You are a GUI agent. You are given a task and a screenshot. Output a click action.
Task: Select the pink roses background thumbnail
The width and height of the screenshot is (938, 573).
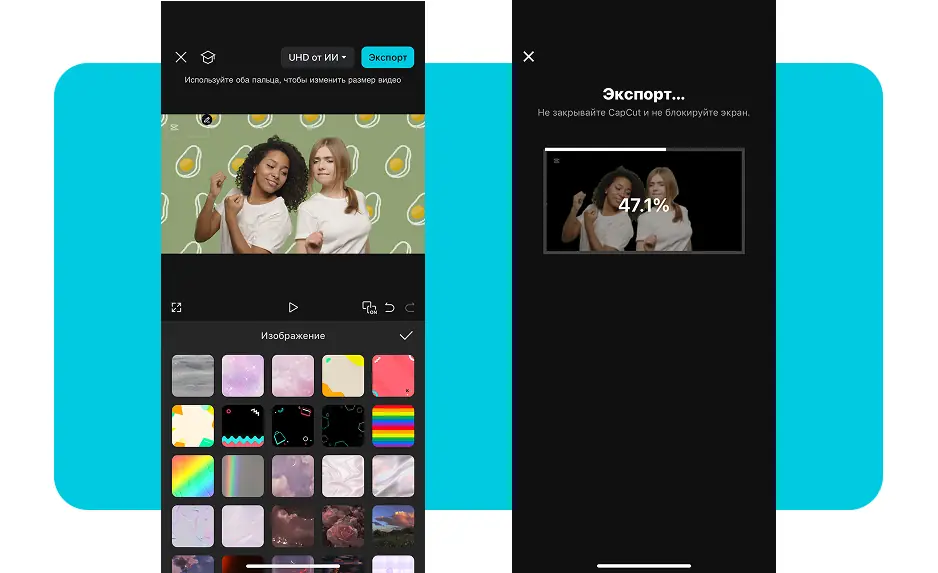[343, 526]
